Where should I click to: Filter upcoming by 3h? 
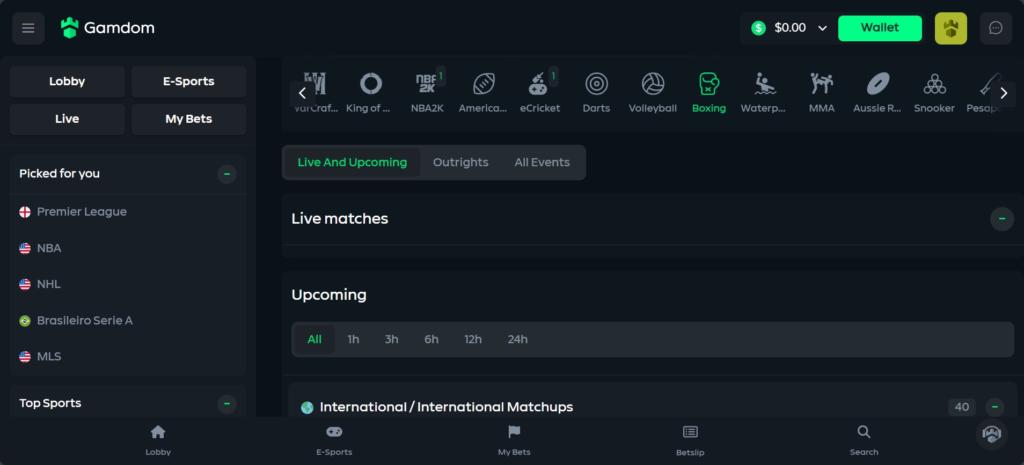point(391,340)
